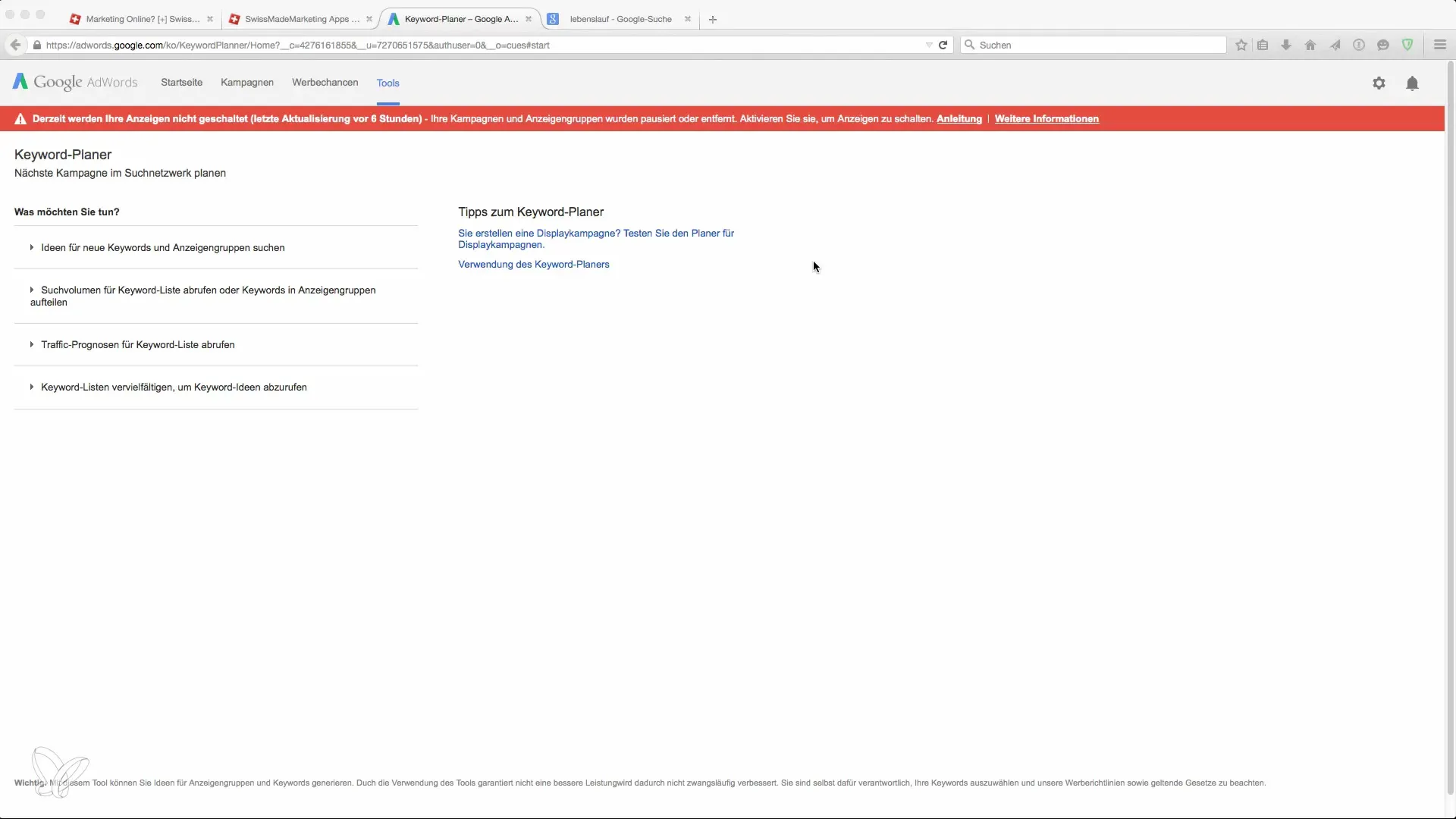The width and height of the screenshot is (1456, 819).
Task: Open the Kampagnen navigation item
Action: point(247,83)
